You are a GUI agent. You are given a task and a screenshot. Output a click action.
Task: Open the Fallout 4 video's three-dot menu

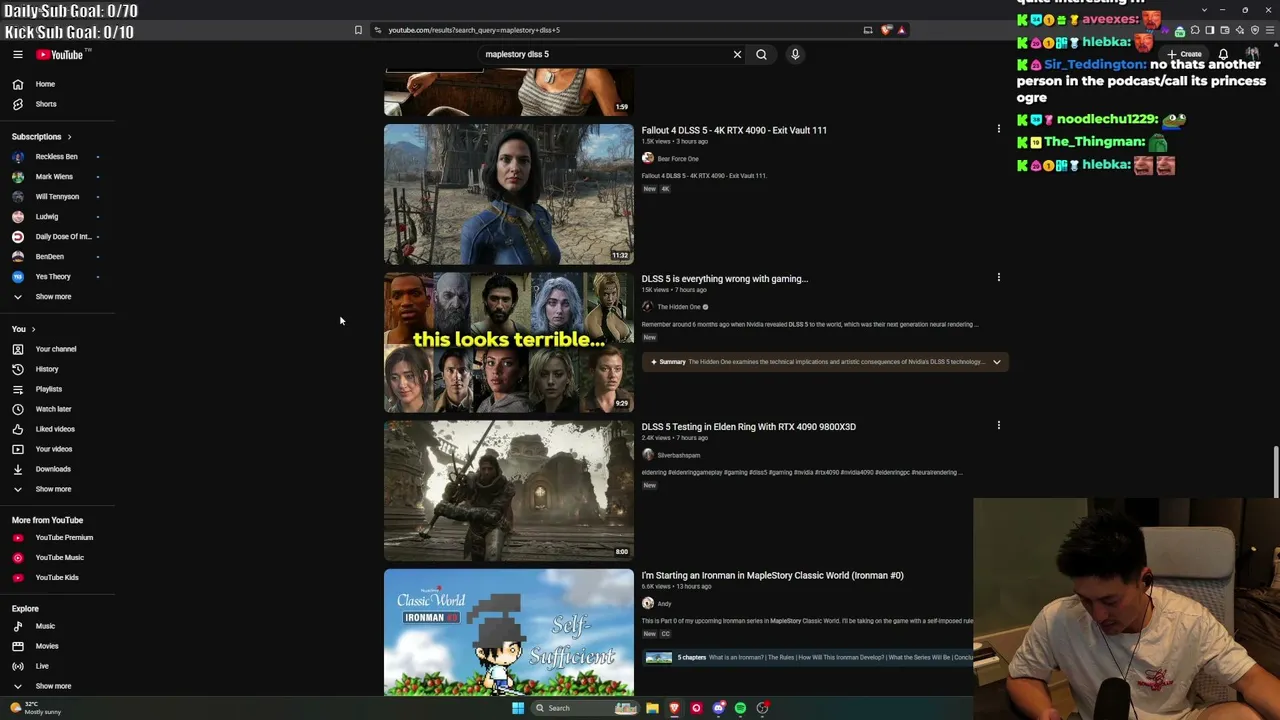tap(998, 129)
